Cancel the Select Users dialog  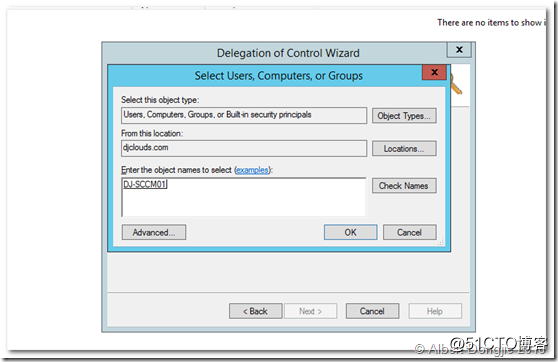tap(409, 232)
